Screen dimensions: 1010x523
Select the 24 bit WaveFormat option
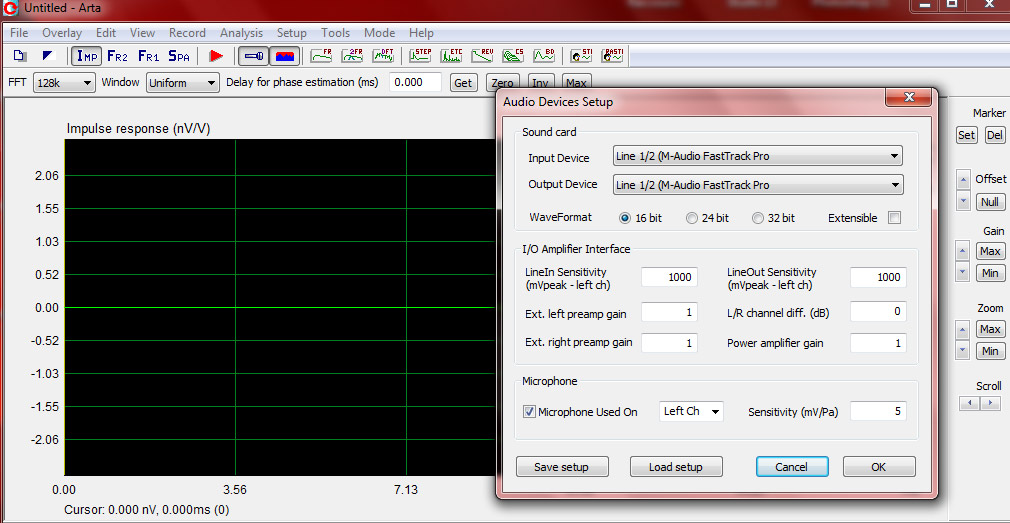[x=707, y=218]
